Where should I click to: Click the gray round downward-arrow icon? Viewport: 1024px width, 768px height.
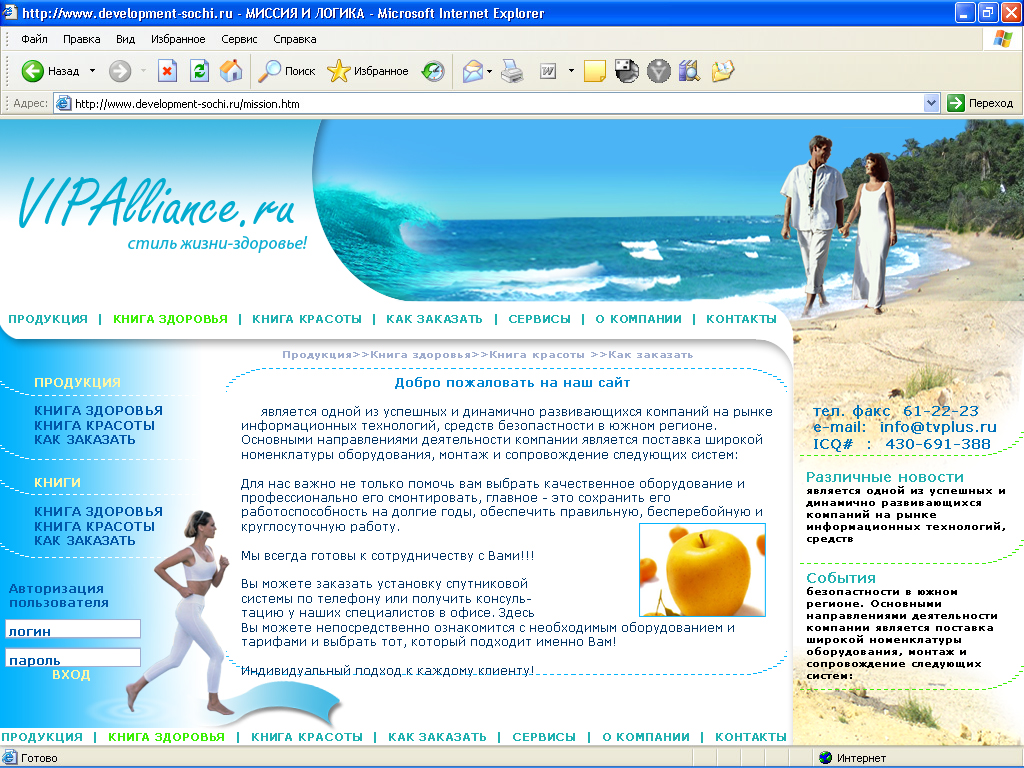point(658,71)
